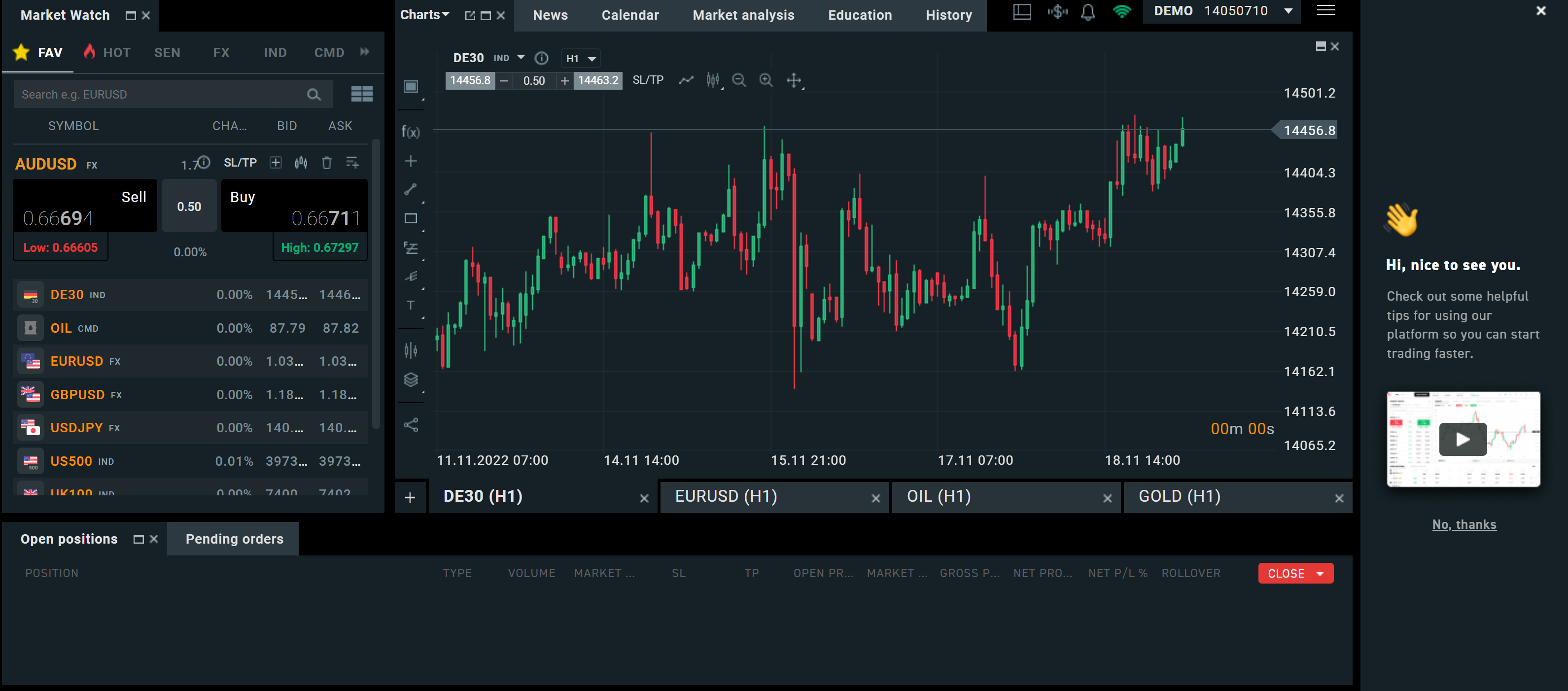1568x691 pixels.
Task: Increase chart order volume plus
Action: [565, 80]
